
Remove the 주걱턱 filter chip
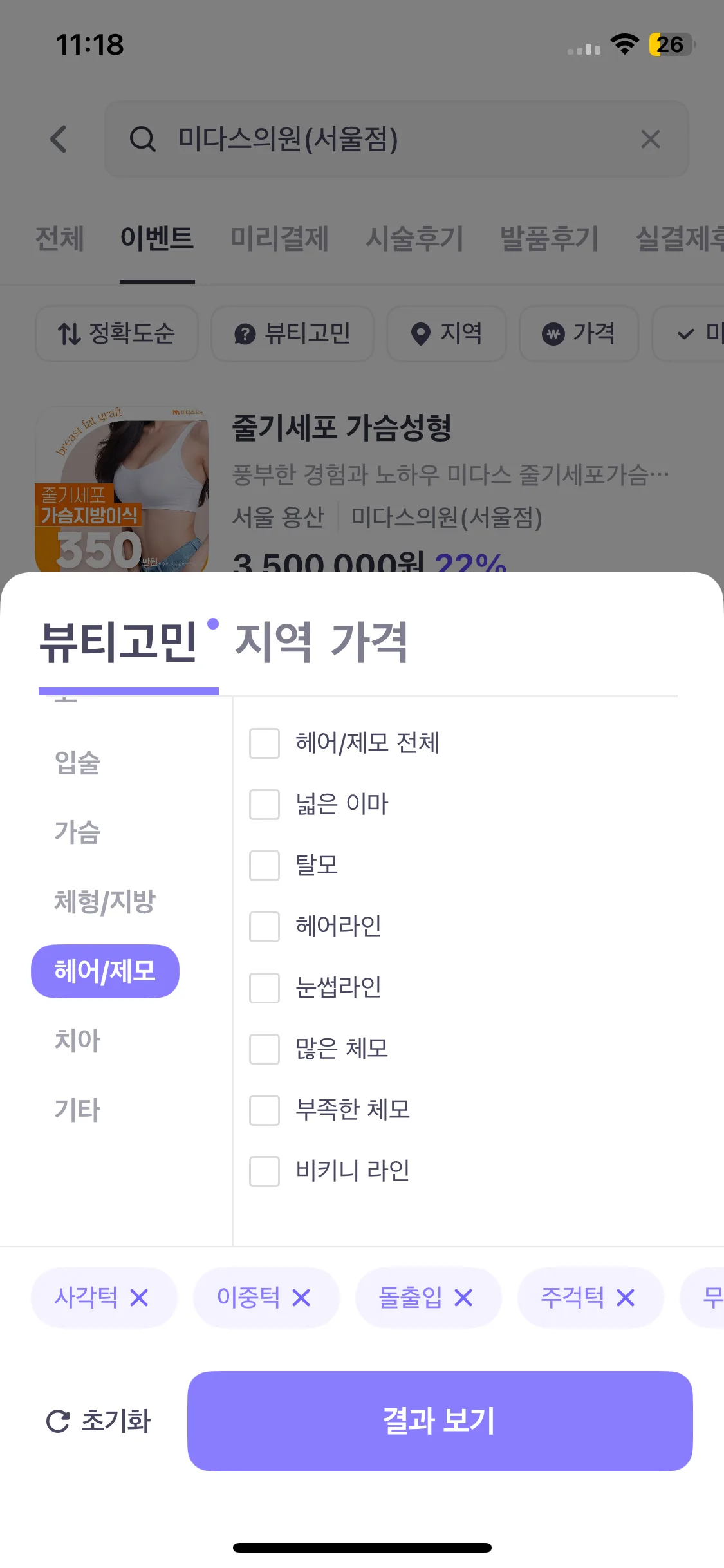coord(626,1298)
